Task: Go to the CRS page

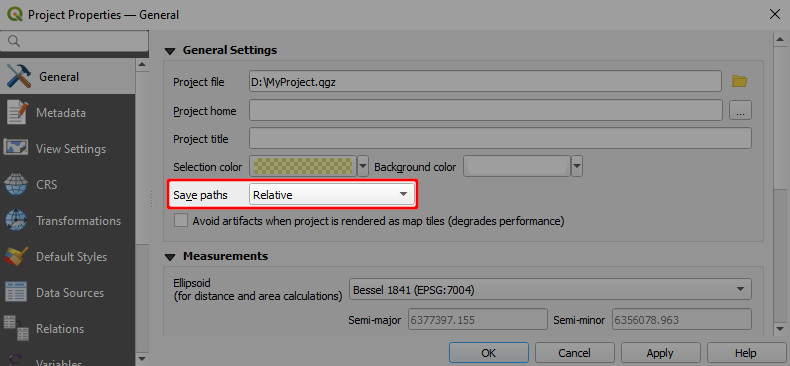Action: point(68,185)
